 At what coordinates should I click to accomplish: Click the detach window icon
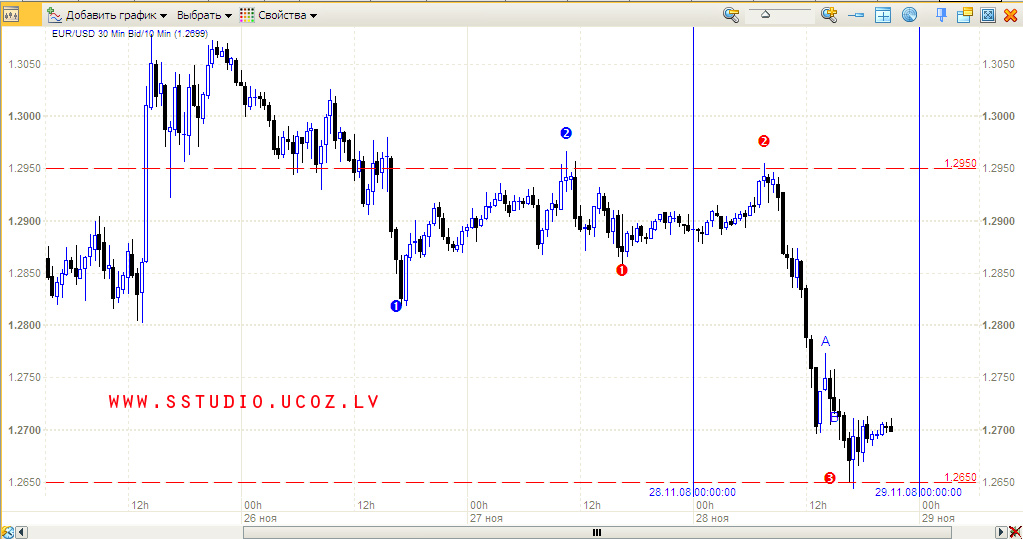(x=964, y=14)
